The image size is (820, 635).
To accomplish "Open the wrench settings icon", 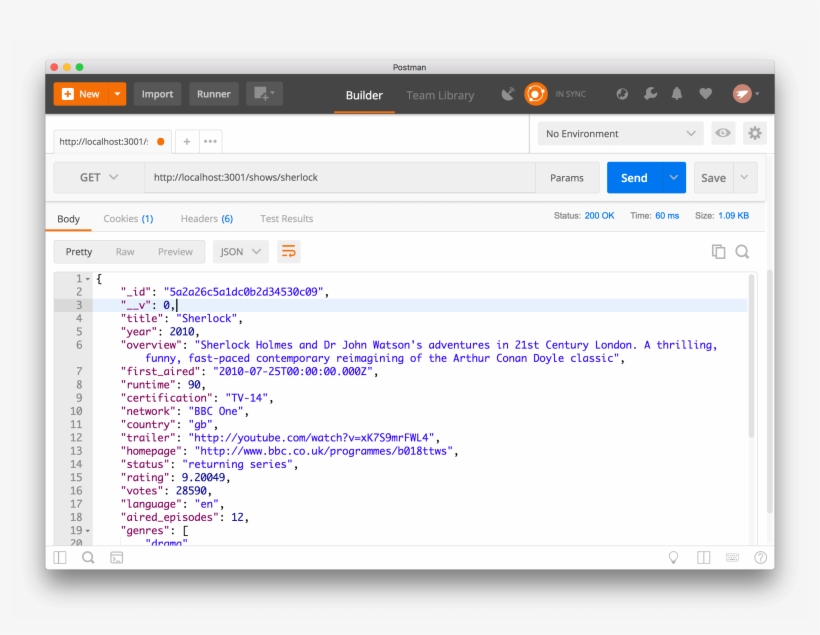I will 650,94.
